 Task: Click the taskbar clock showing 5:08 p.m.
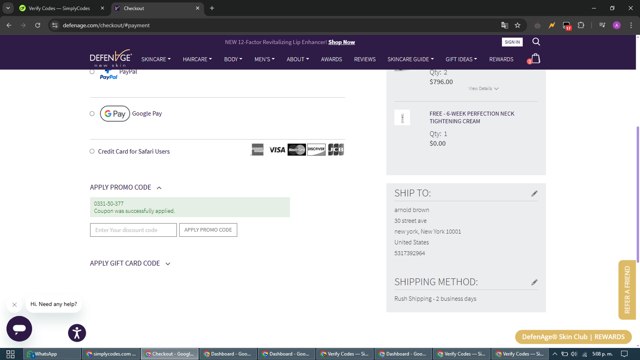(x=602, y=354)
